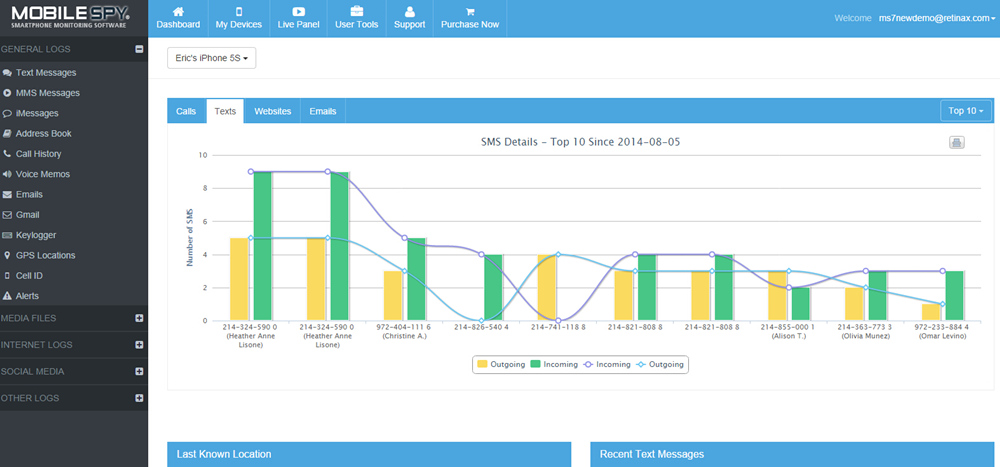Viewport: 1000px width, 467px height.
Task: Toggle yellow Outgoing bars legend entry
Action: point(501,364)
